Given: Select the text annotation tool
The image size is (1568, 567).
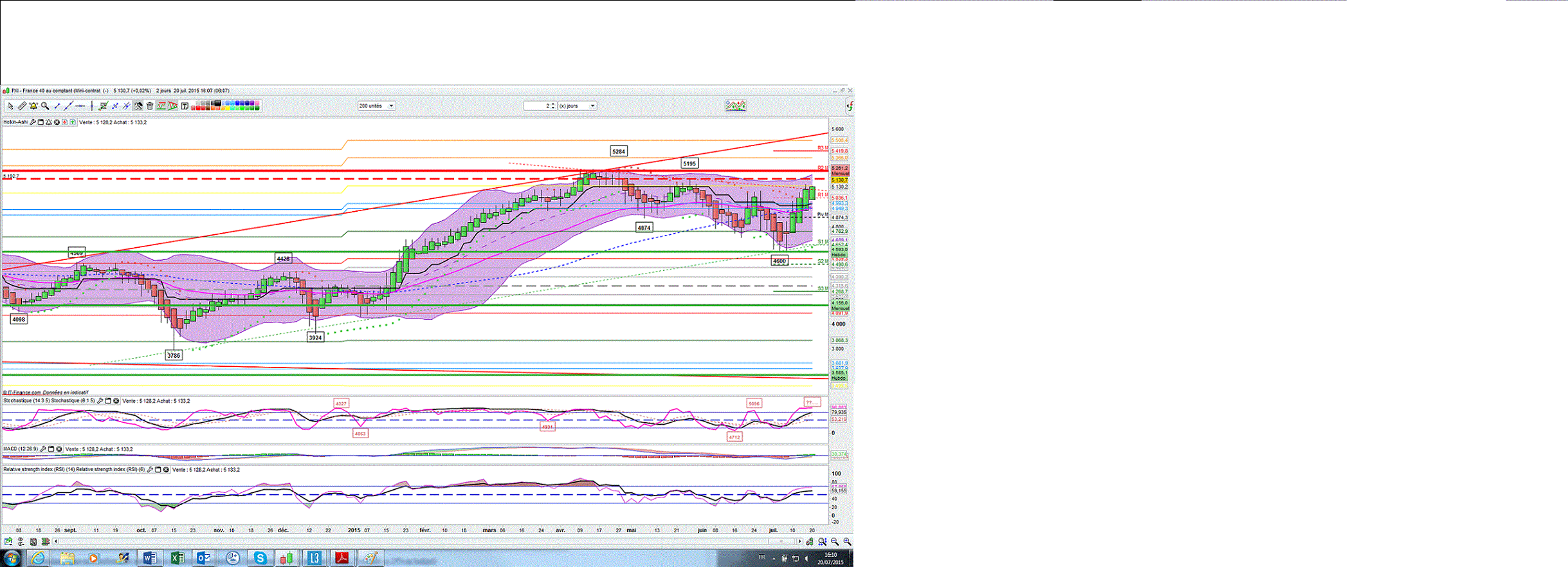Looking at the screenshot, I should (x=185, y=106).
